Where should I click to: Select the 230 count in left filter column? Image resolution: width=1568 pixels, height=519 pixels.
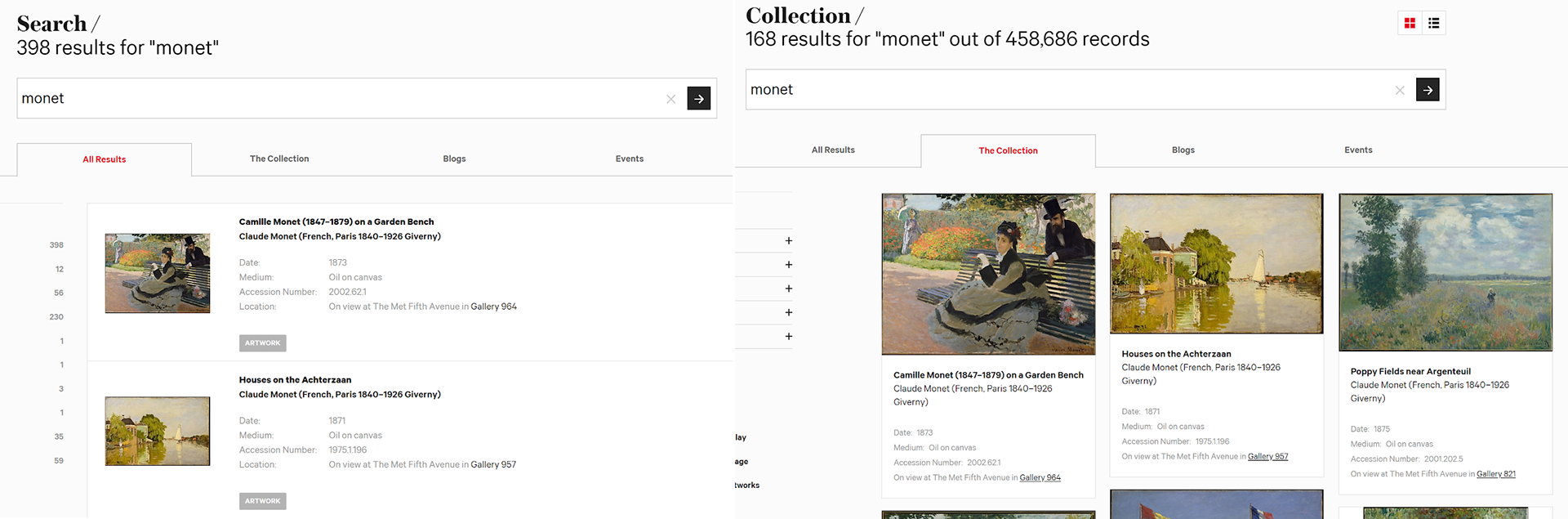(x=56, y=317)
